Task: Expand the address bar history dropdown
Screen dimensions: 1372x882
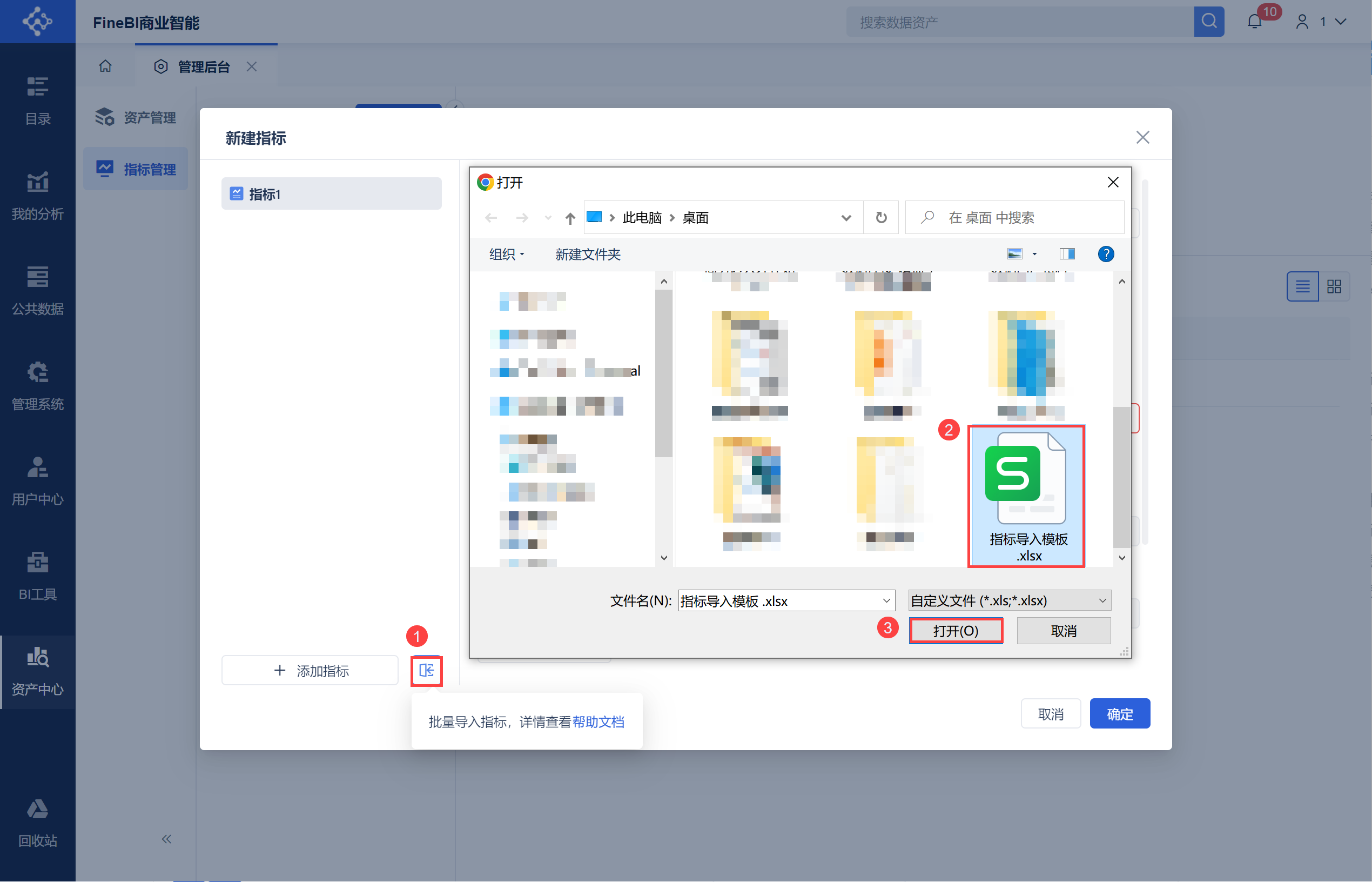Action: pos(846,218)
